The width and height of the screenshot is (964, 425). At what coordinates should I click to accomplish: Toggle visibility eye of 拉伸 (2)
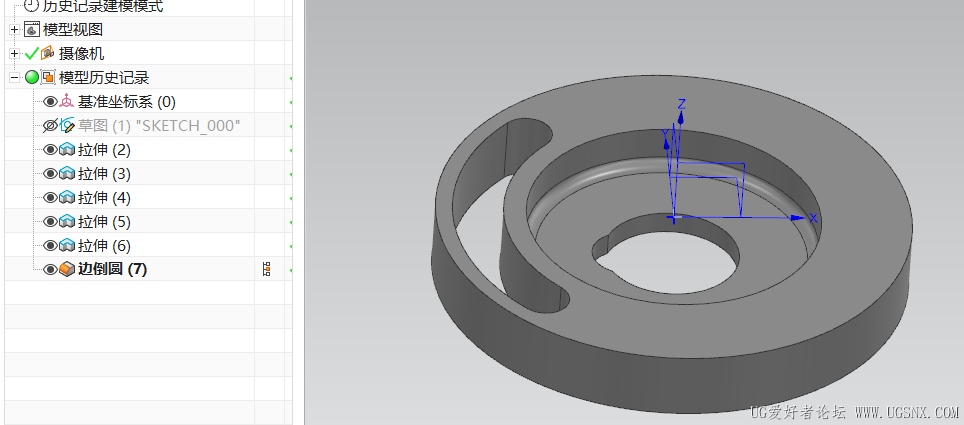(x=50, y=149)
